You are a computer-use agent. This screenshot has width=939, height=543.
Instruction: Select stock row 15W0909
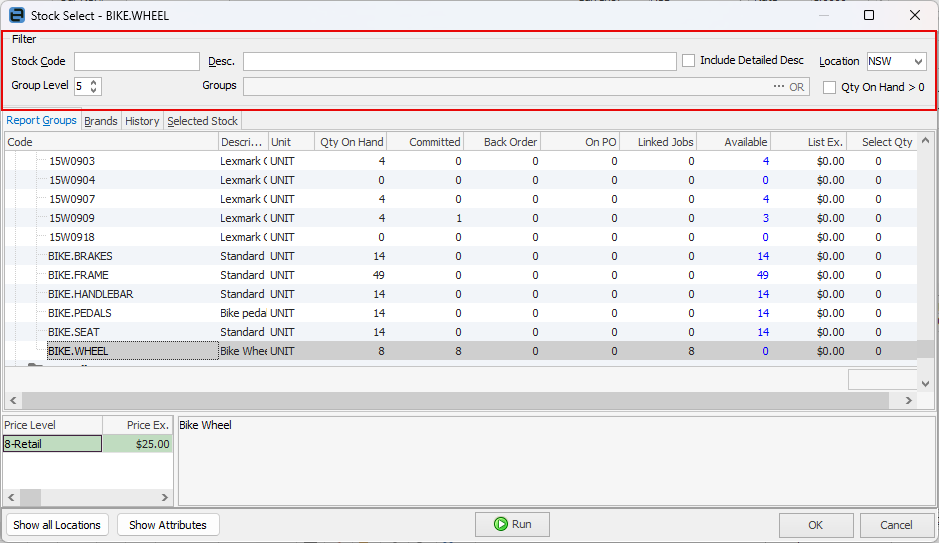(x=461, y=218)
